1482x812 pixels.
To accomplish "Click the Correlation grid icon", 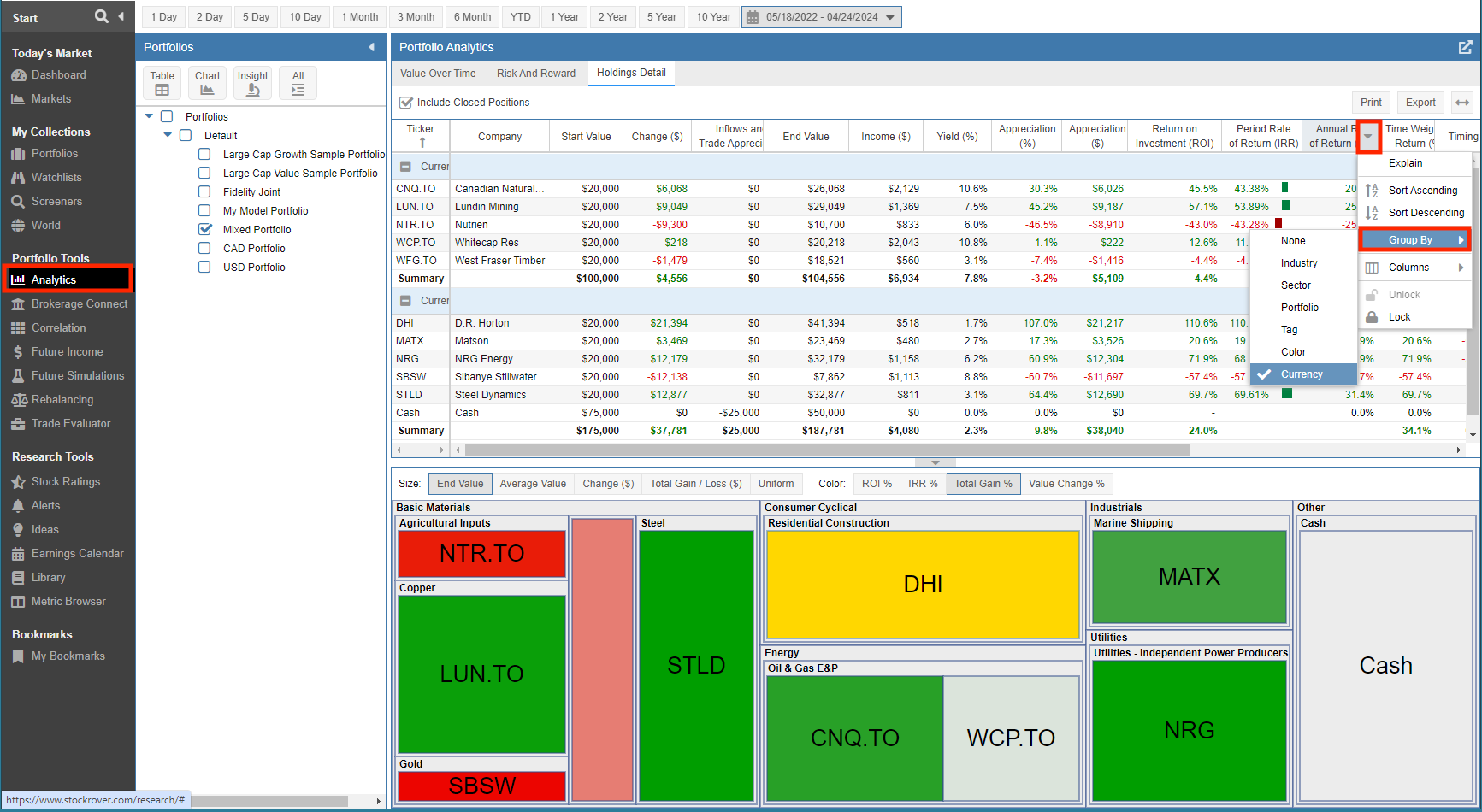I will click(x=18, y=328).
